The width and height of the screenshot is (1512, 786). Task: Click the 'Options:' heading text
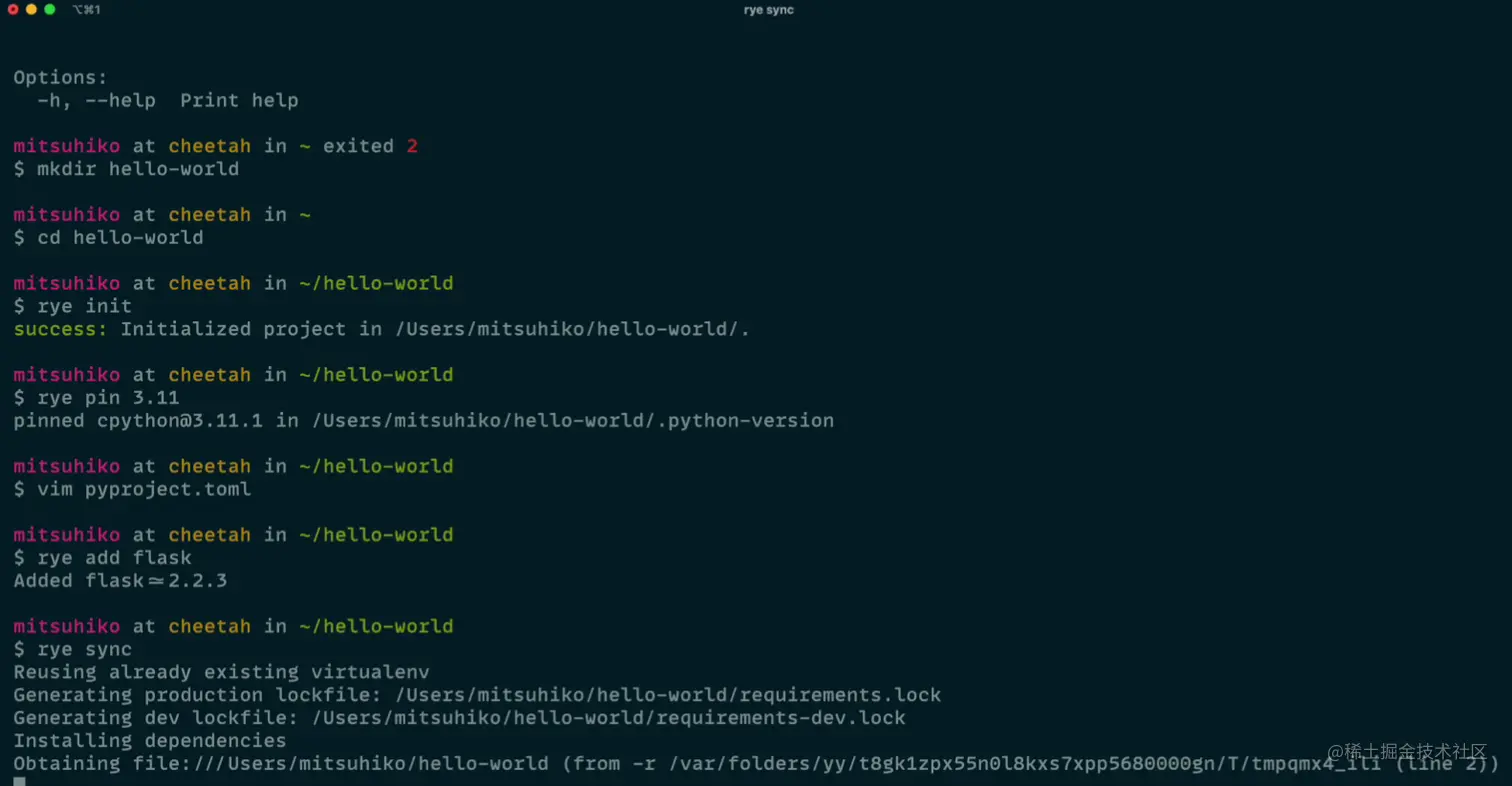[x=60, y=77]
